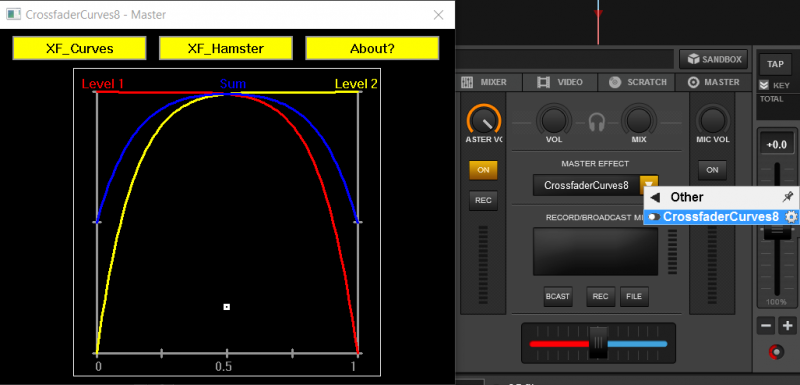800x385 pixels.
Task: Click the SANDBOX button
Action: pyautogui.click(x=714, y=59)
